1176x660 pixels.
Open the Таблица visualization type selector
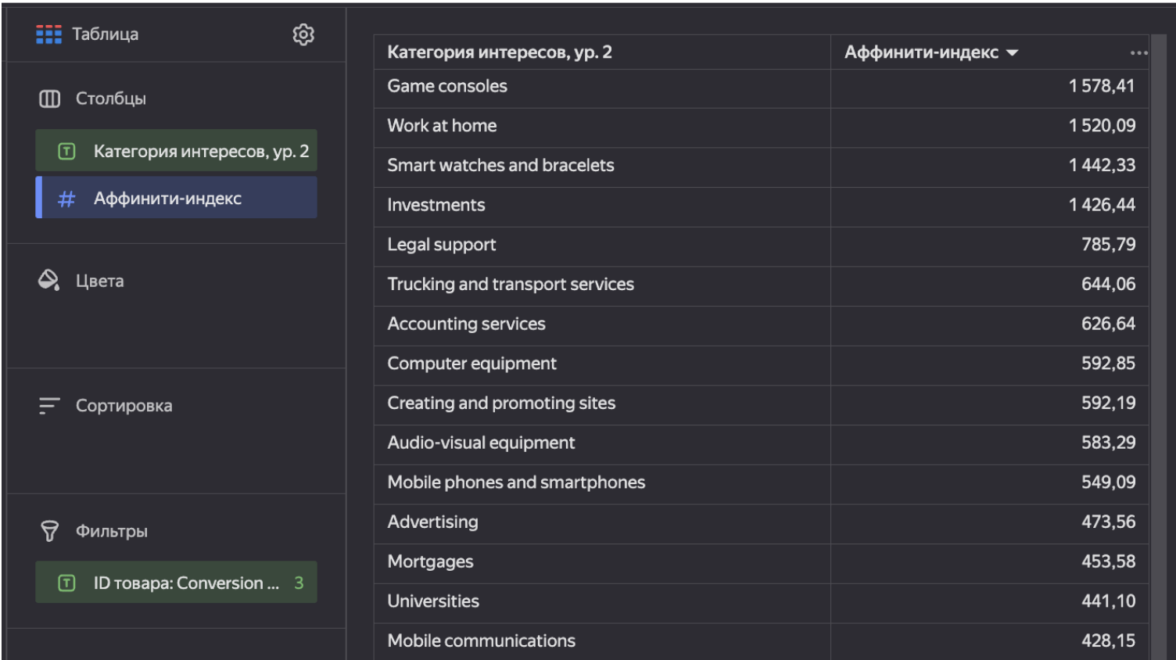(88, 35)
